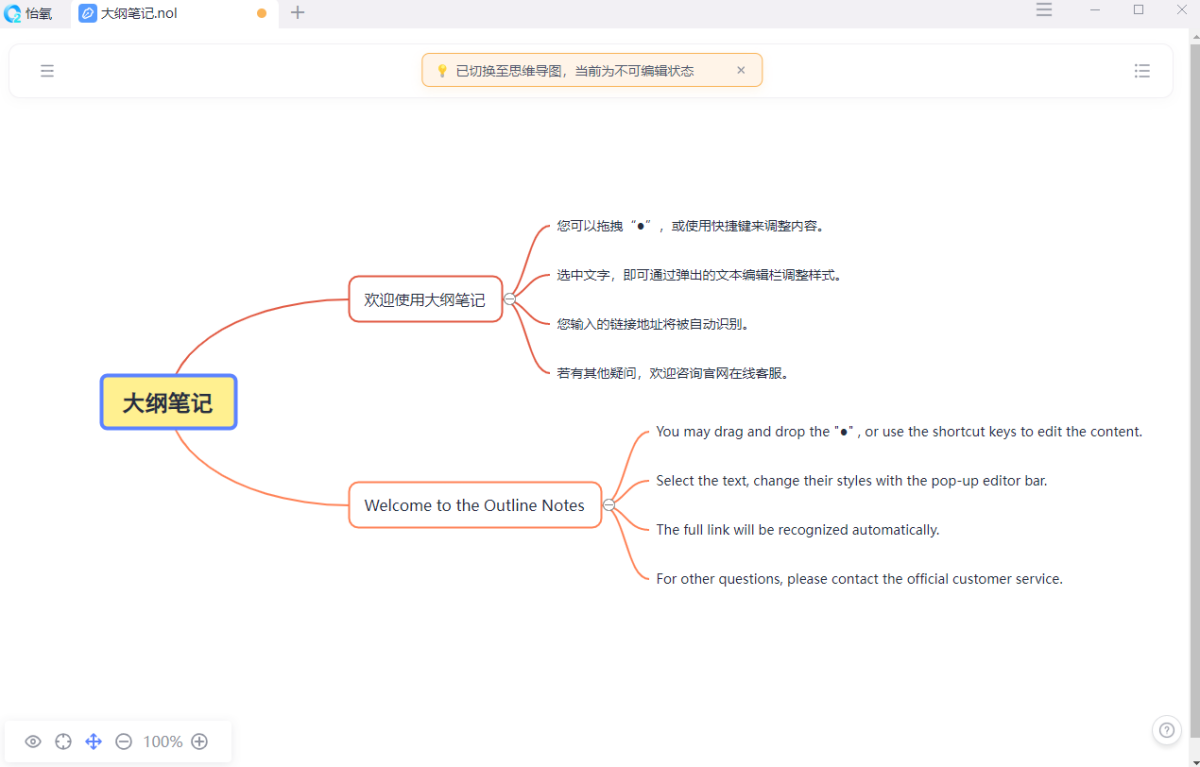Select the 大纲笔记 root node
The image size is (1200, 767).
[x=168, y=402]
